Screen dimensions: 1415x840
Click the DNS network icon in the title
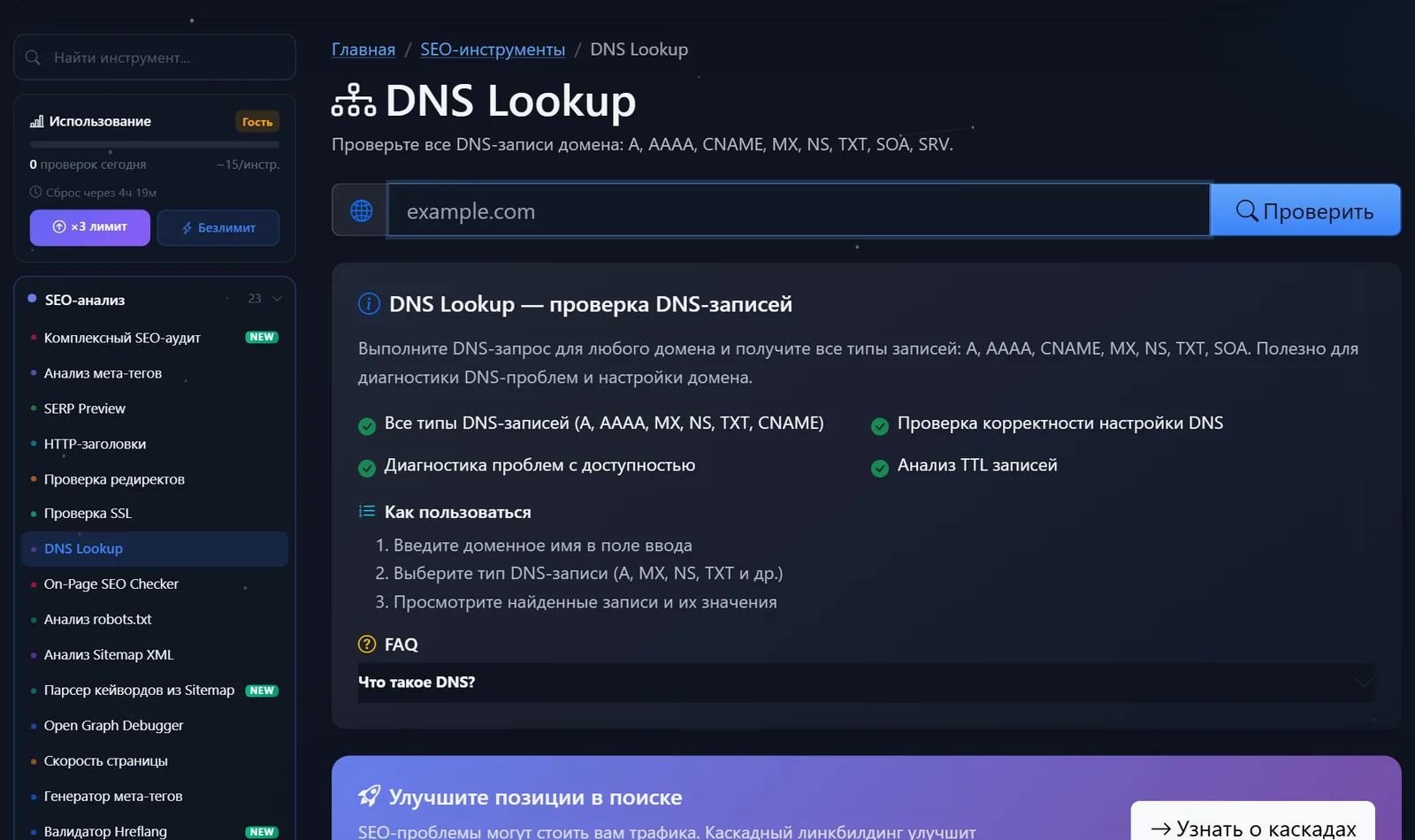tap(354, 100)
